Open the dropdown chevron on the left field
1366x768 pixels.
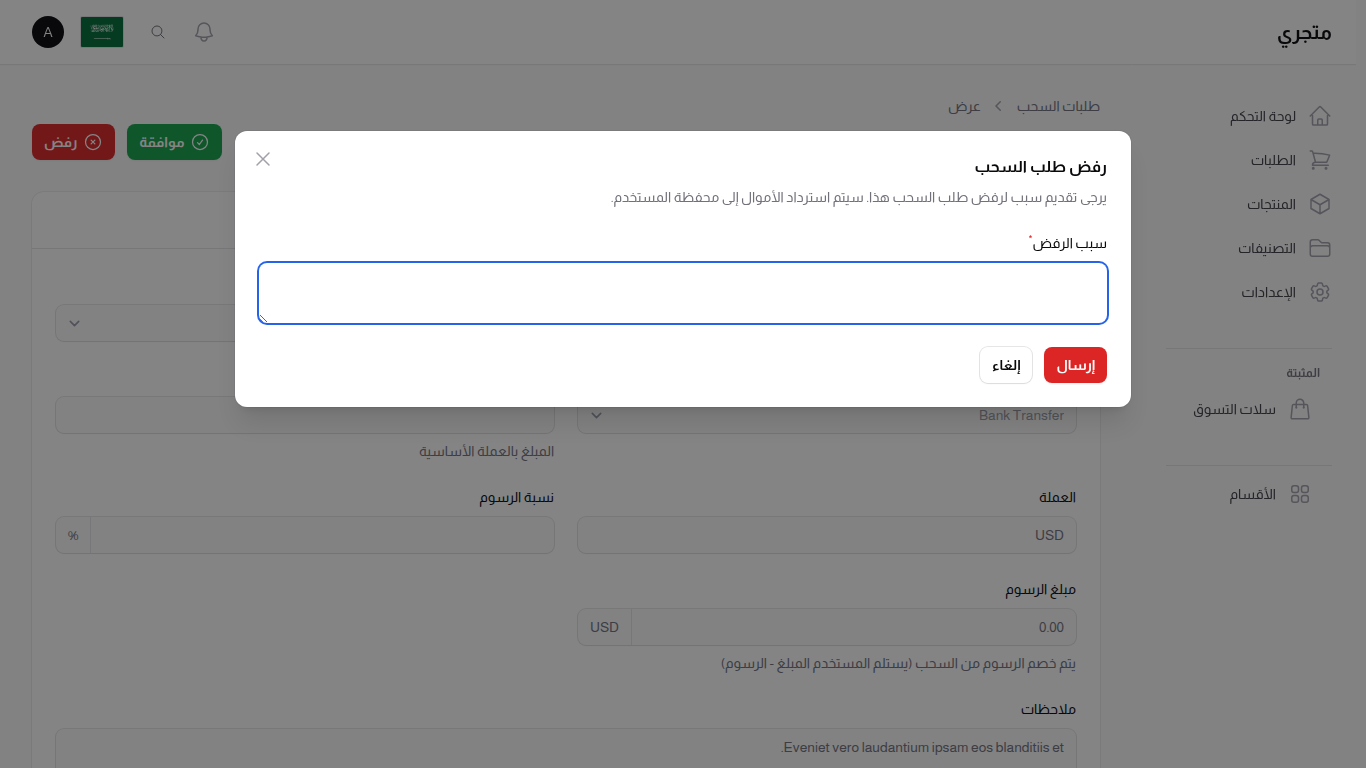click(x=73, y=322)
